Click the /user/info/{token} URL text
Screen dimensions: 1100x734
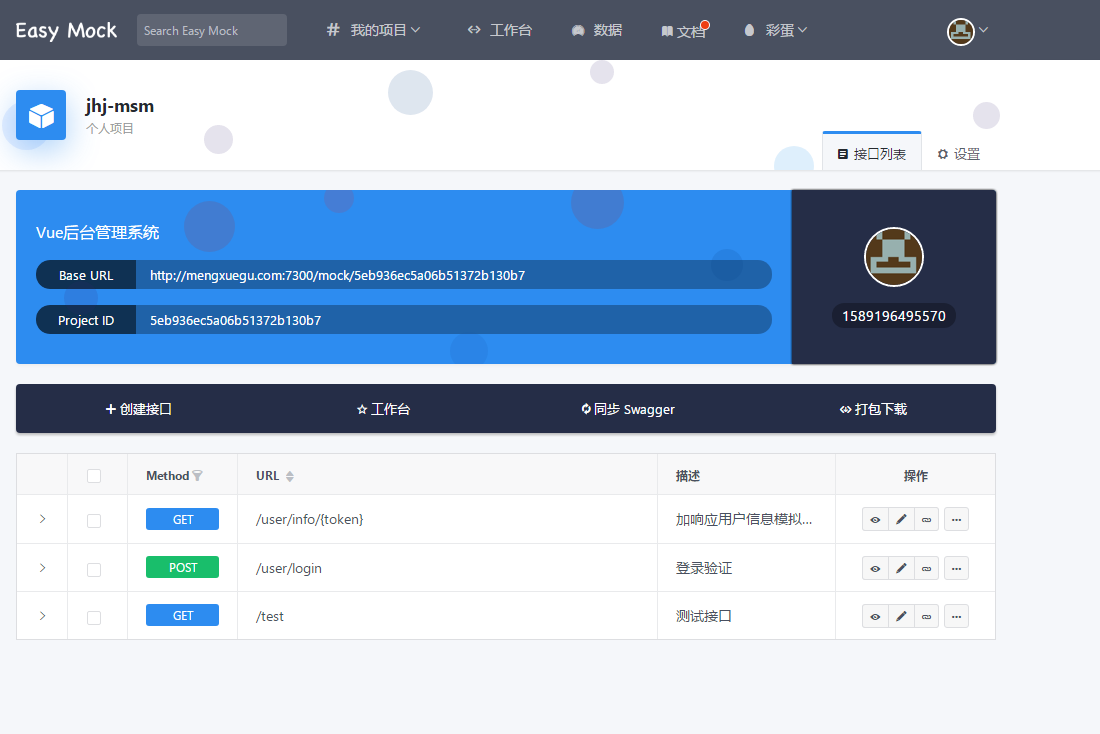[x=309, y=519]
